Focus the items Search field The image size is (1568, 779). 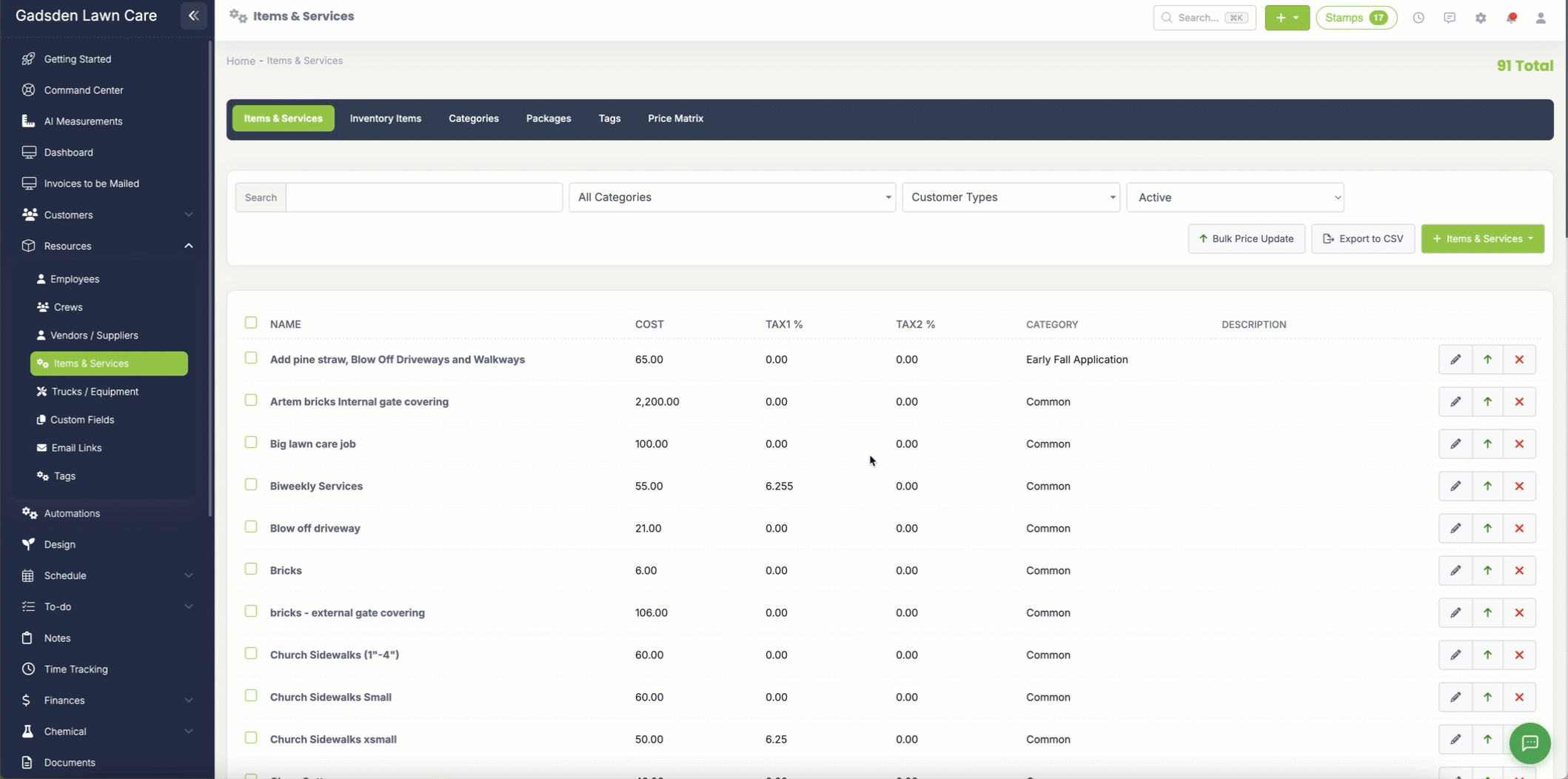pos(424,197)
